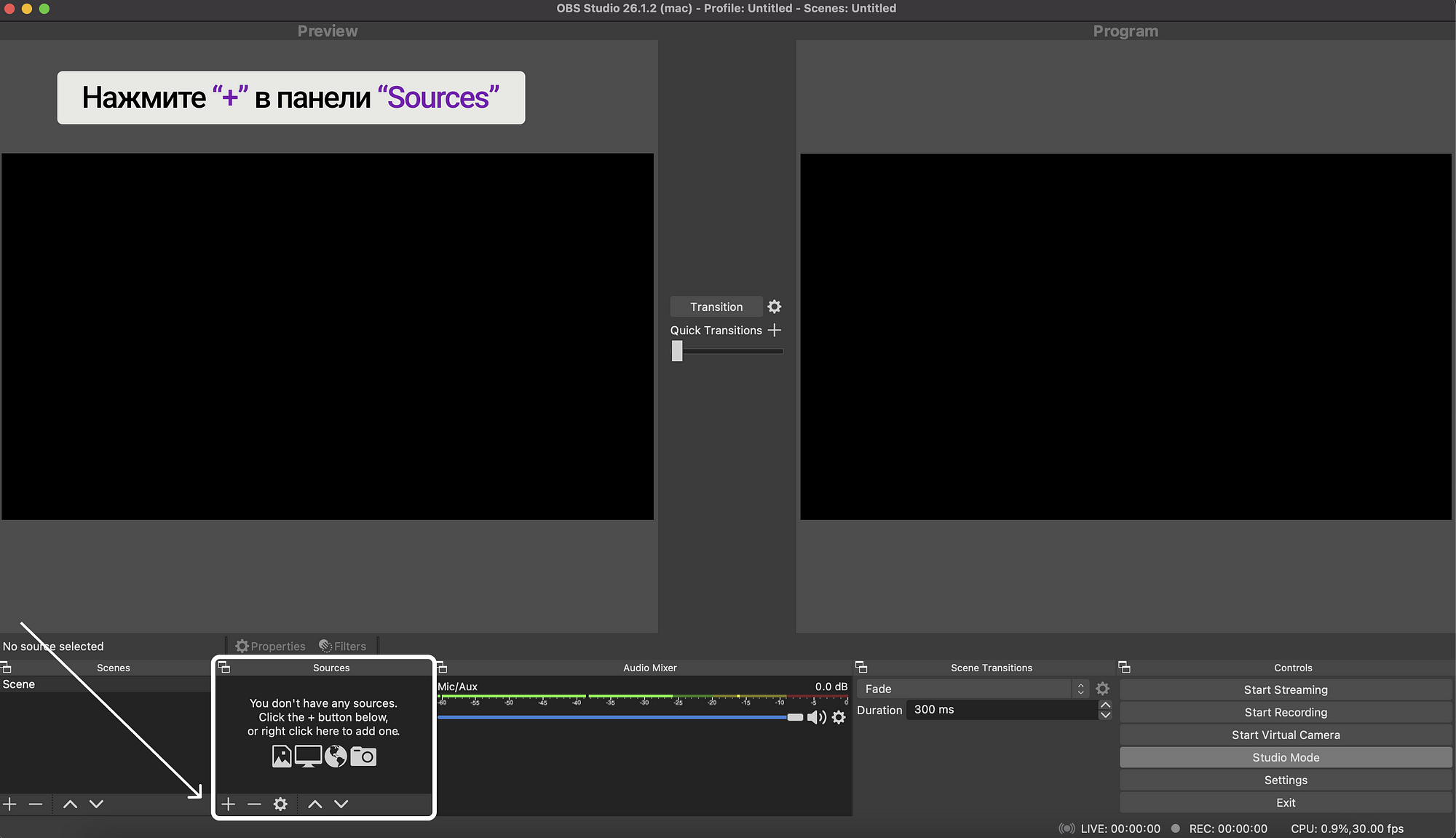The height and width of the screenshot is (838, 1456).
Task: Open Properties for selected source
Action: click(x=270, y=646)
